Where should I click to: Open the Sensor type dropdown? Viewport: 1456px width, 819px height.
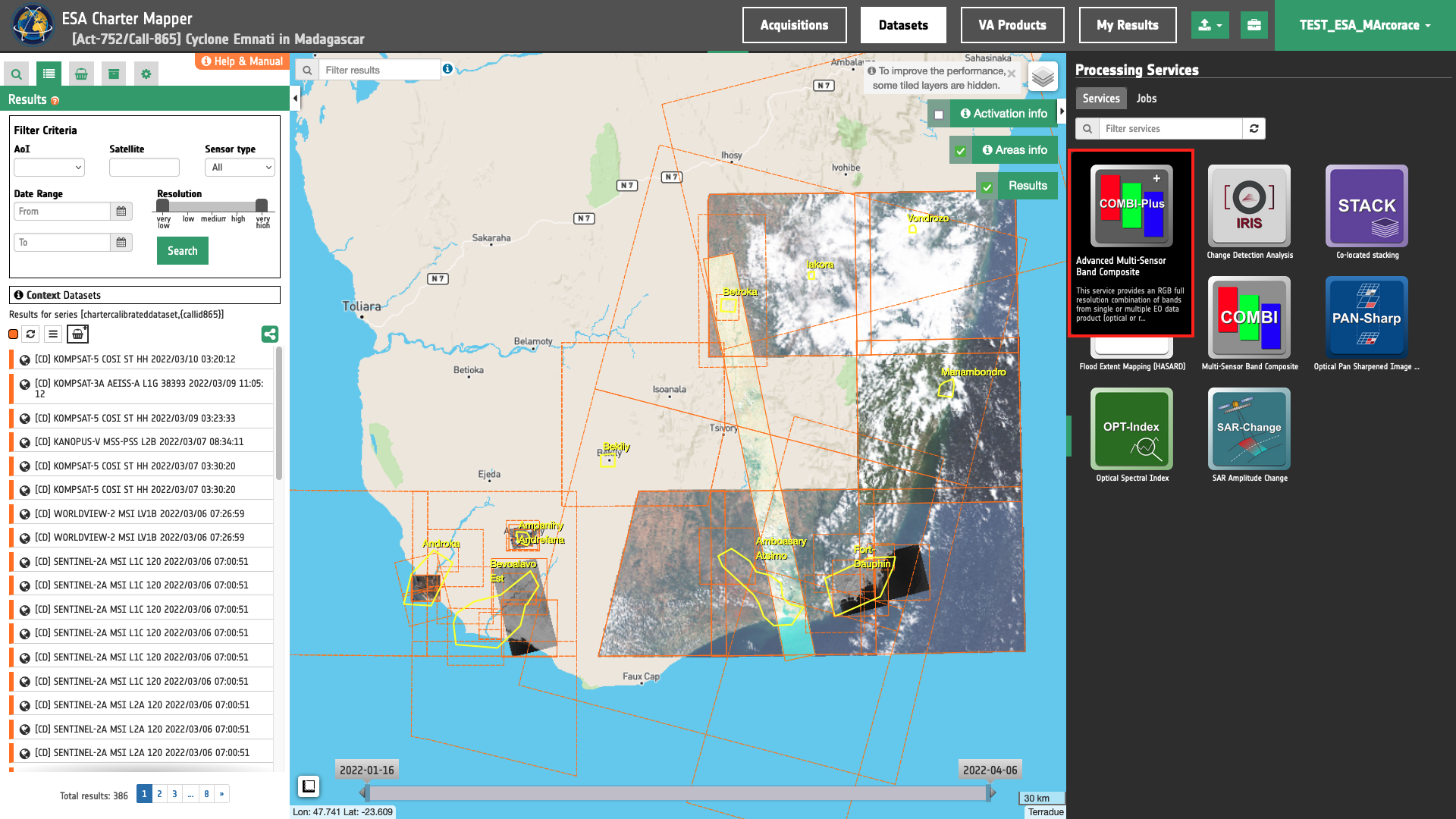(240, 168)
